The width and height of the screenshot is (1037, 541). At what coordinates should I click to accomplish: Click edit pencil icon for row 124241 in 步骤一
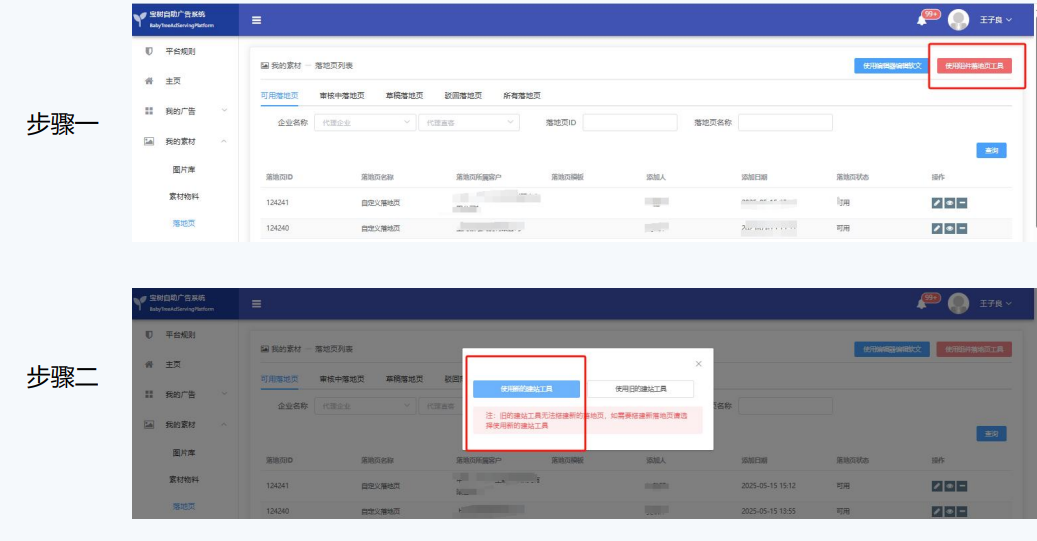(937, 203)
